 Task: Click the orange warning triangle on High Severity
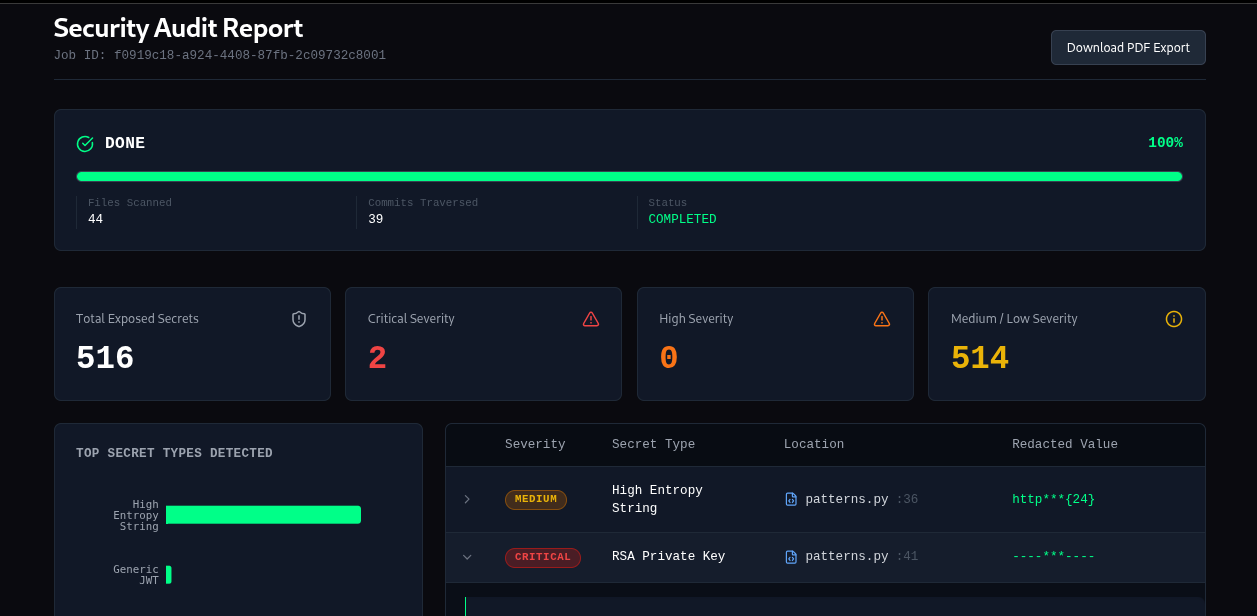[x=882, y=319]
